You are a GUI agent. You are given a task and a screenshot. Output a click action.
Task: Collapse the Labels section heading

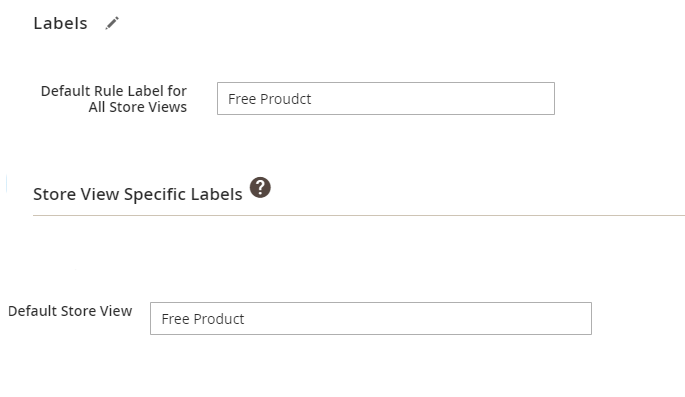click(60, 23)
